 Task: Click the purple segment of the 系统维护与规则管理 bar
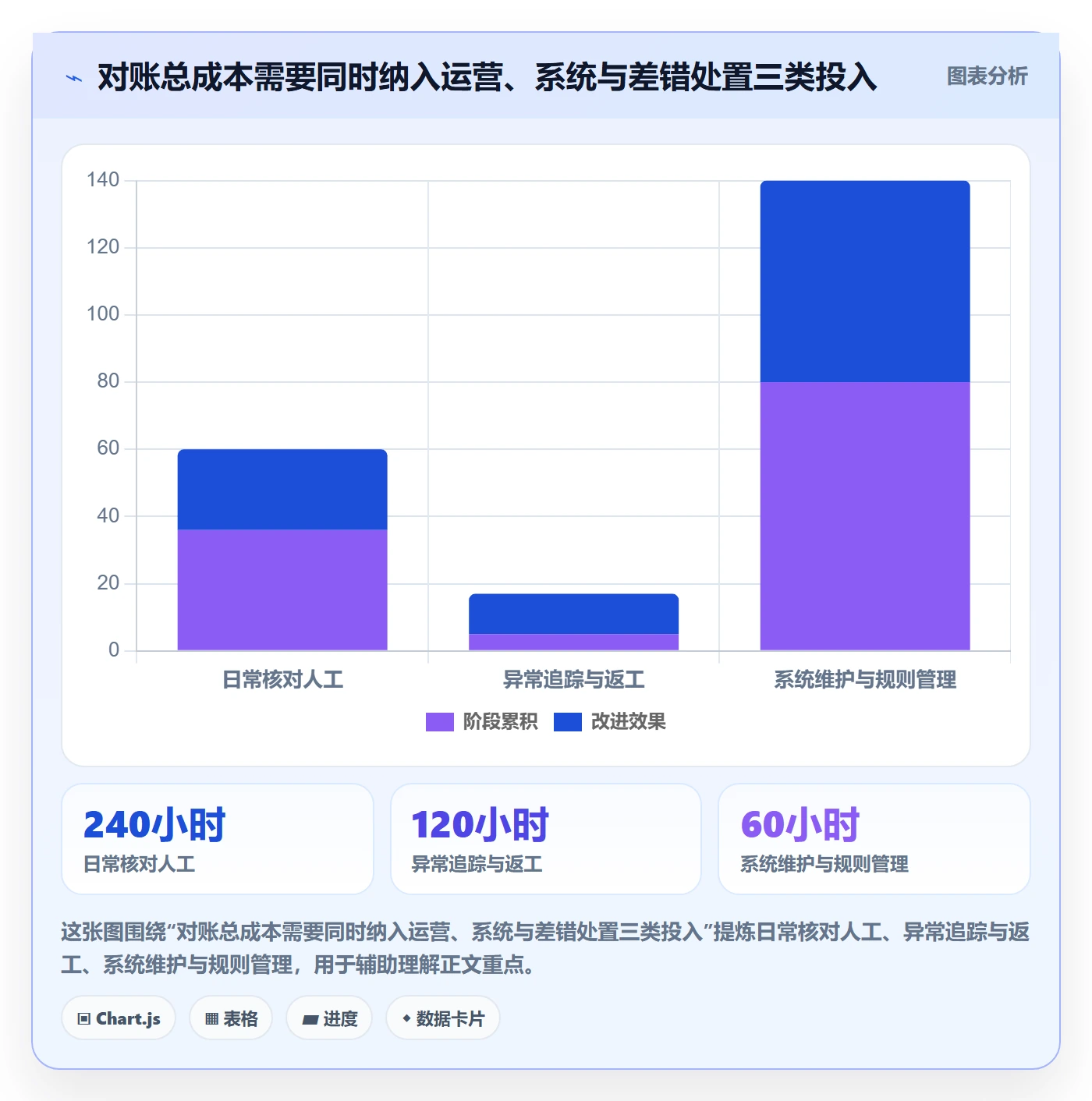click(865, 516)
